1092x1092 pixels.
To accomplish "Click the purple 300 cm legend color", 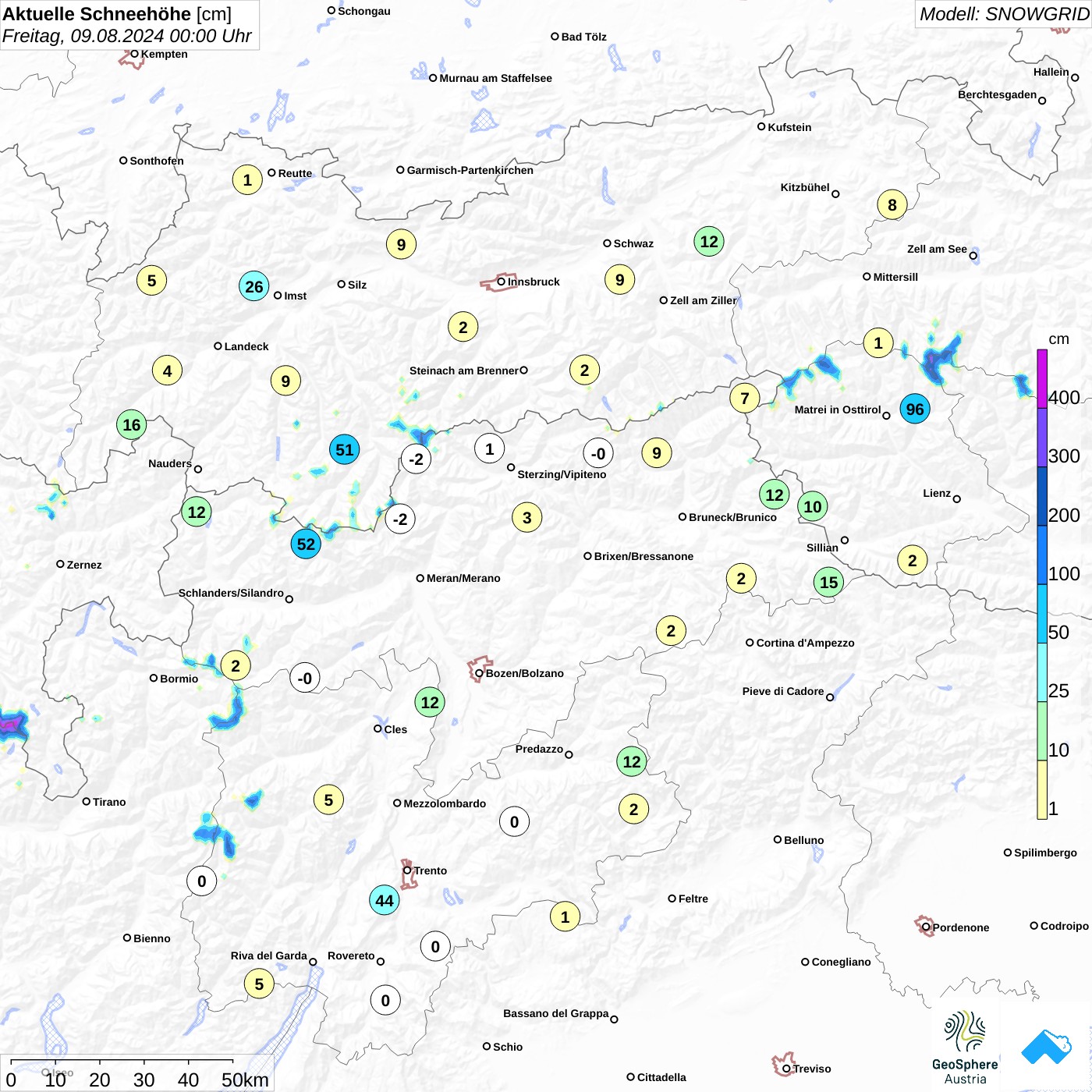I will point(1042,437).
